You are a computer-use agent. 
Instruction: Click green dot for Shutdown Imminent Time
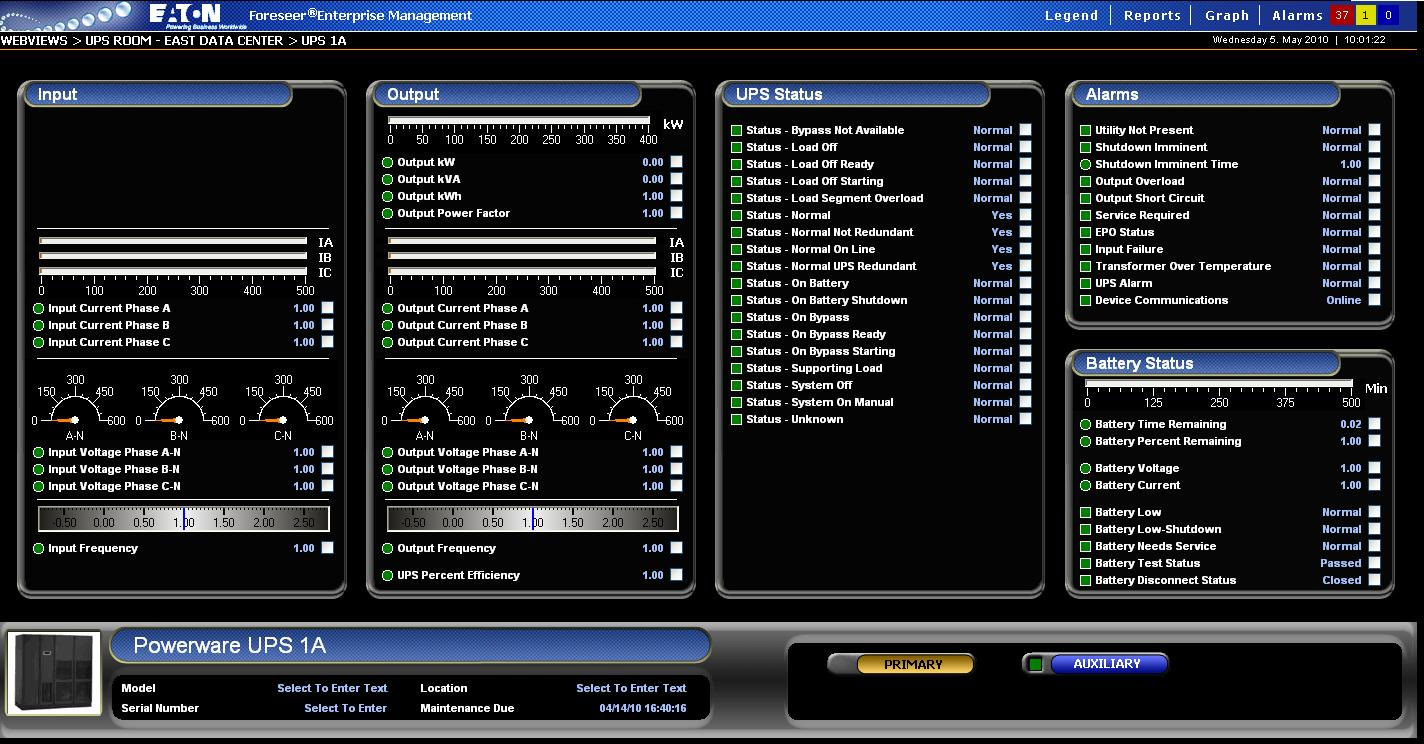[x=1086, y=164]
